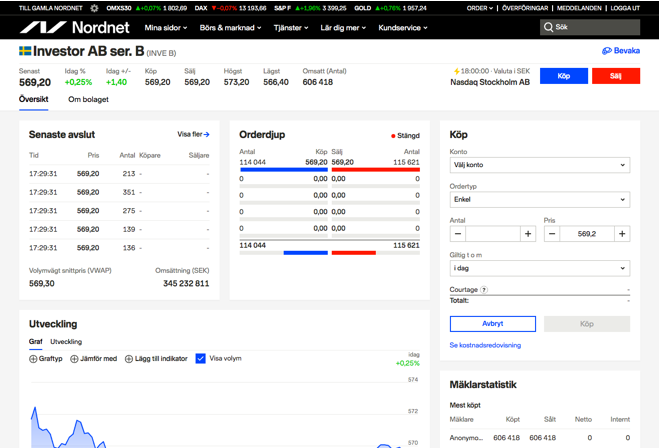This screenshot has width=659, height=448.
Task: Select the Utveckling chart tab
Action: [66, 342]
